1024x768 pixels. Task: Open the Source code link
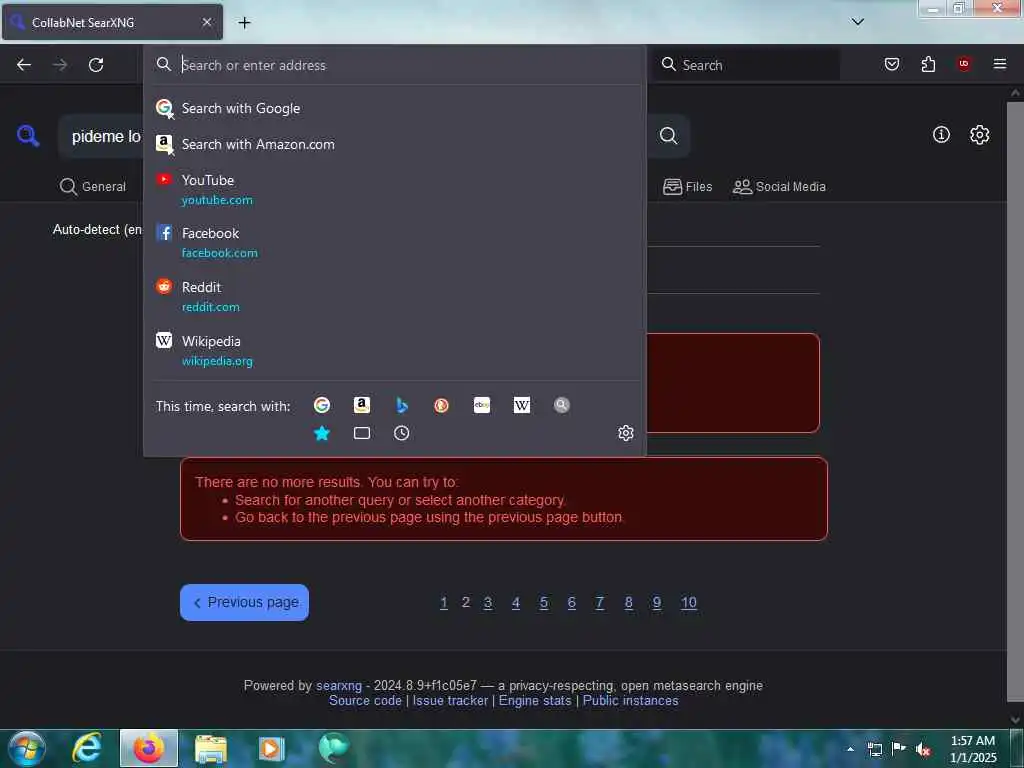pyautogui.click(x=365, y=701)
